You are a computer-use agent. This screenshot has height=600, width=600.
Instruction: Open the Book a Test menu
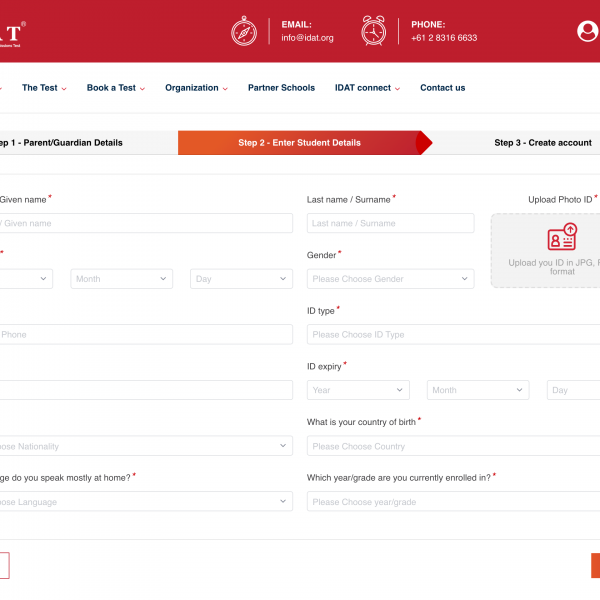pos(115,88)
